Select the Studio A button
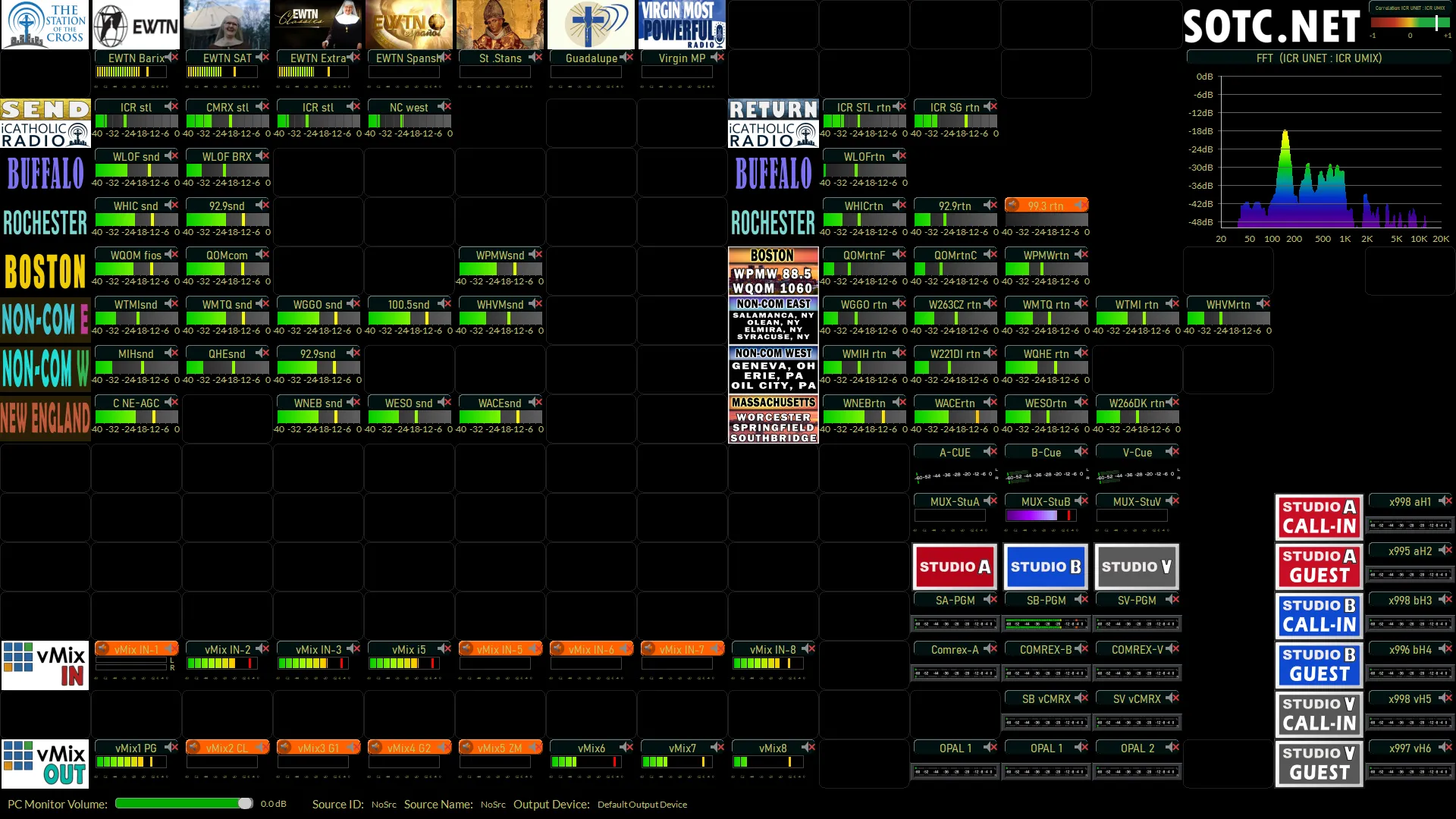Image resolution: width=1456 pixels, height=819 pixels. coord(955,566)
